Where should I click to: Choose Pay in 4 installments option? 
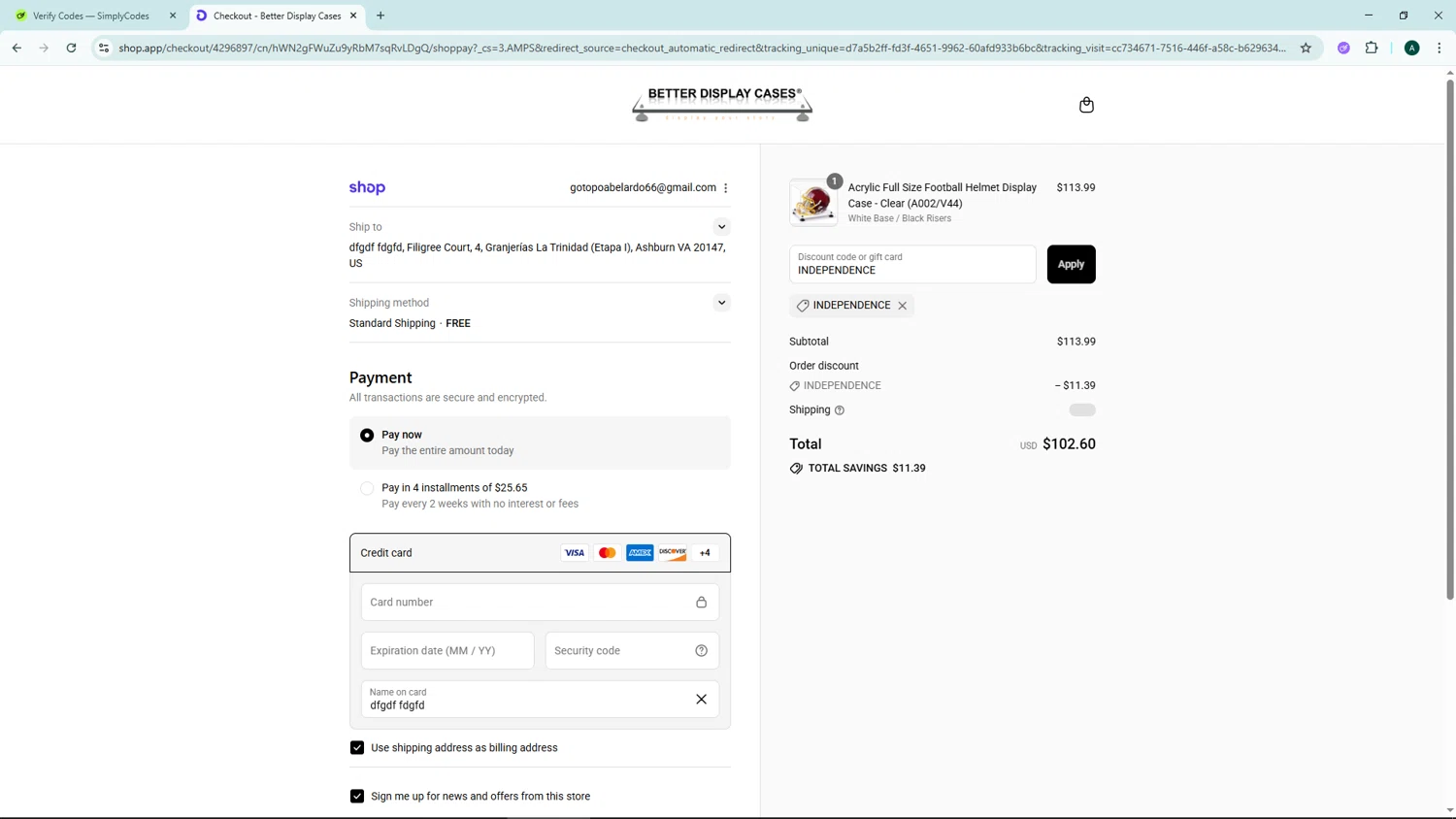pos(367,489)
